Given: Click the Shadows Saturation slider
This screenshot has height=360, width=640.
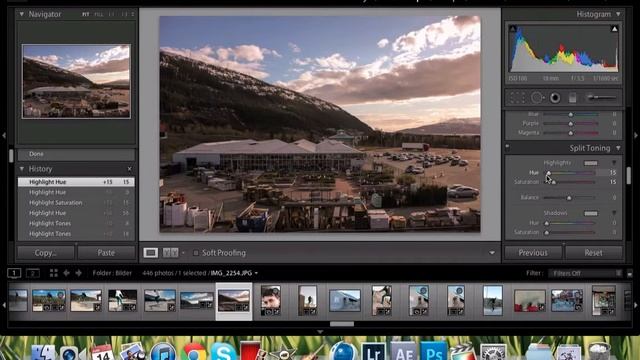Looking at the screenshot, I should (570, 232).
